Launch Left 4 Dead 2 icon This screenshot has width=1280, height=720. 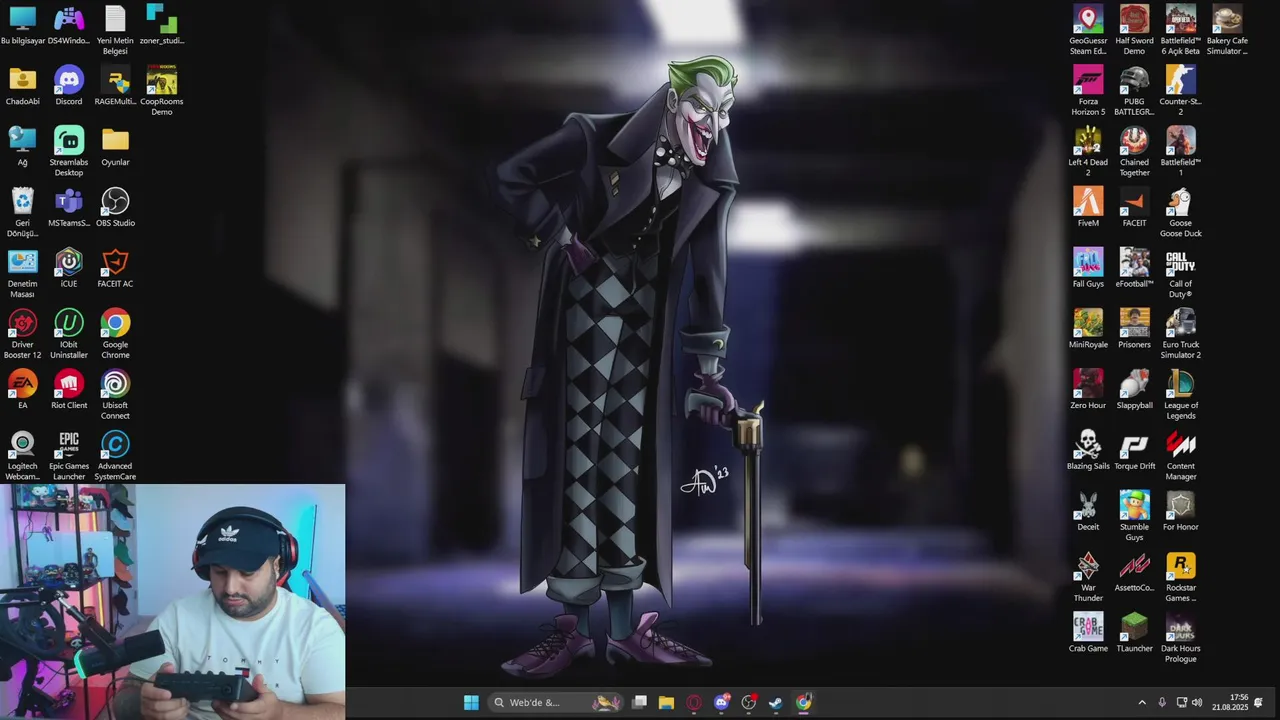click(x=1088, y=152)
